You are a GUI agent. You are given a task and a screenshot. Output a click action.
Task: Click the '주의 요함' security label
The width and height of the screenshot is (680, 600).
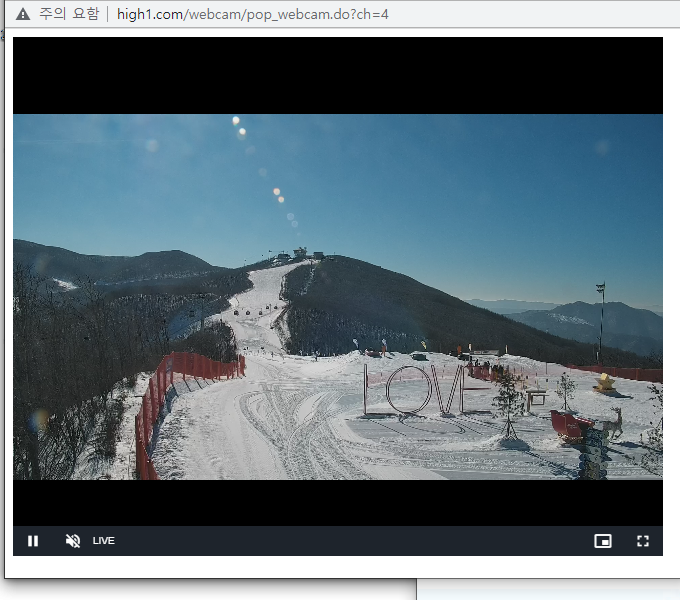(x=69, y=15)
